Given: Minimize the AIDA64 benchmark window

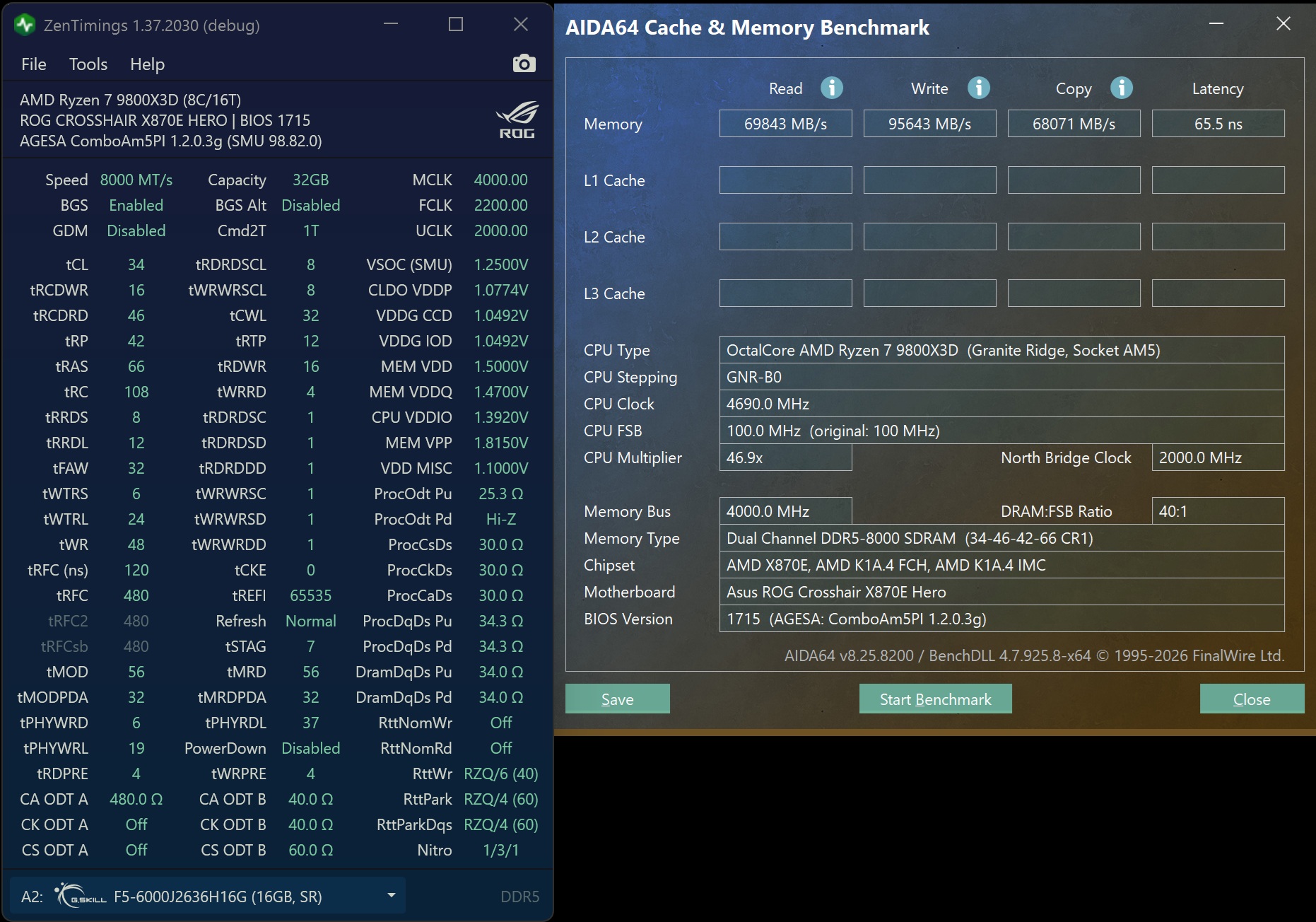Looking at the screenshot, I should coord(1216,24).
